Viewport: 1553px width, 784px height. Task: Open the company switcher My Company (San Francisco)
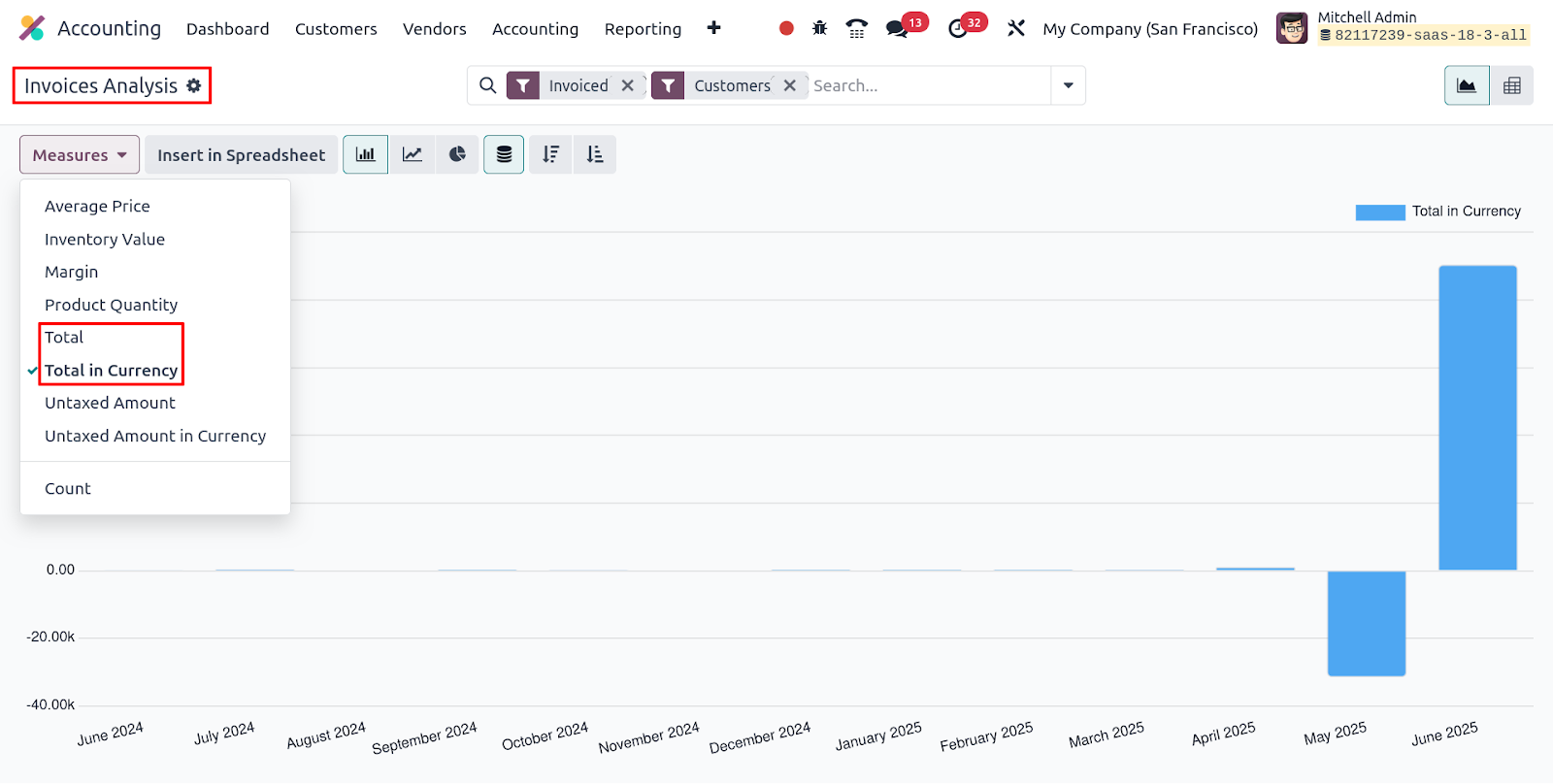pos(1150,29)
